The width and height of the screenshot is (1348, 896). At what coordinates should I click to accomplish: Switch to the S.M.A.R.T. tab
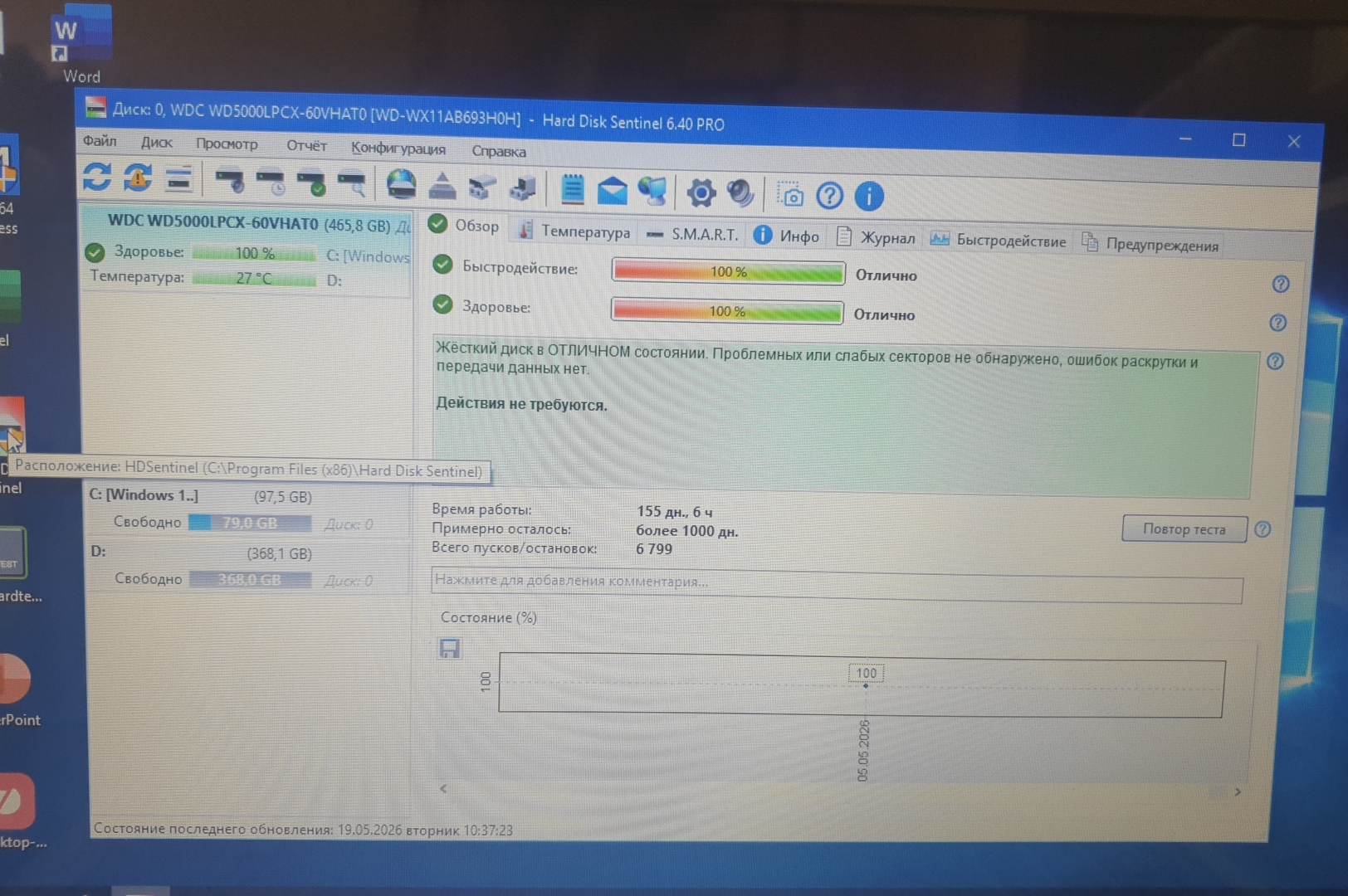pos(692,235)
